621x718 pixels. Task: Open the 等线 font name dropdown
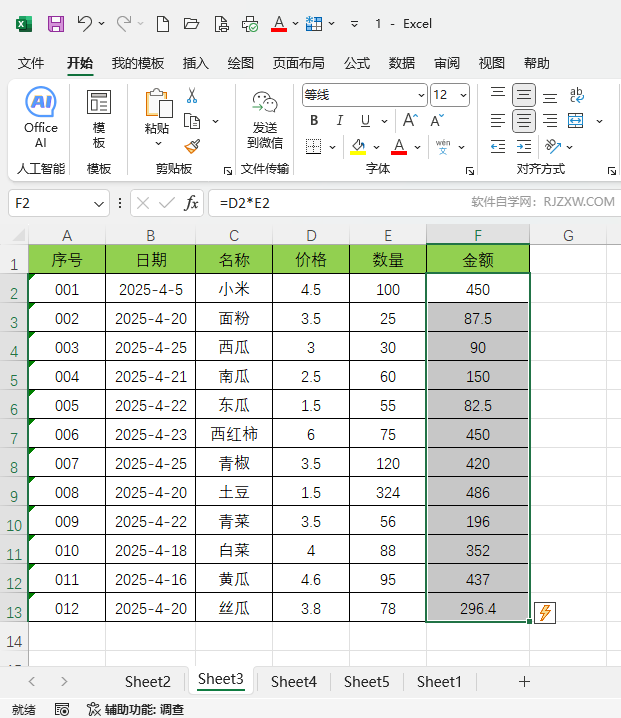421,95
